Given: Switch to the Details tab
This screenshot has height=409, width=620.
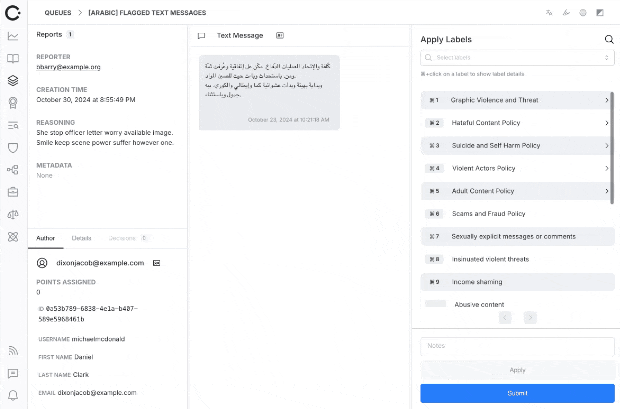Looking at the screenshot, I should point(81,238).
